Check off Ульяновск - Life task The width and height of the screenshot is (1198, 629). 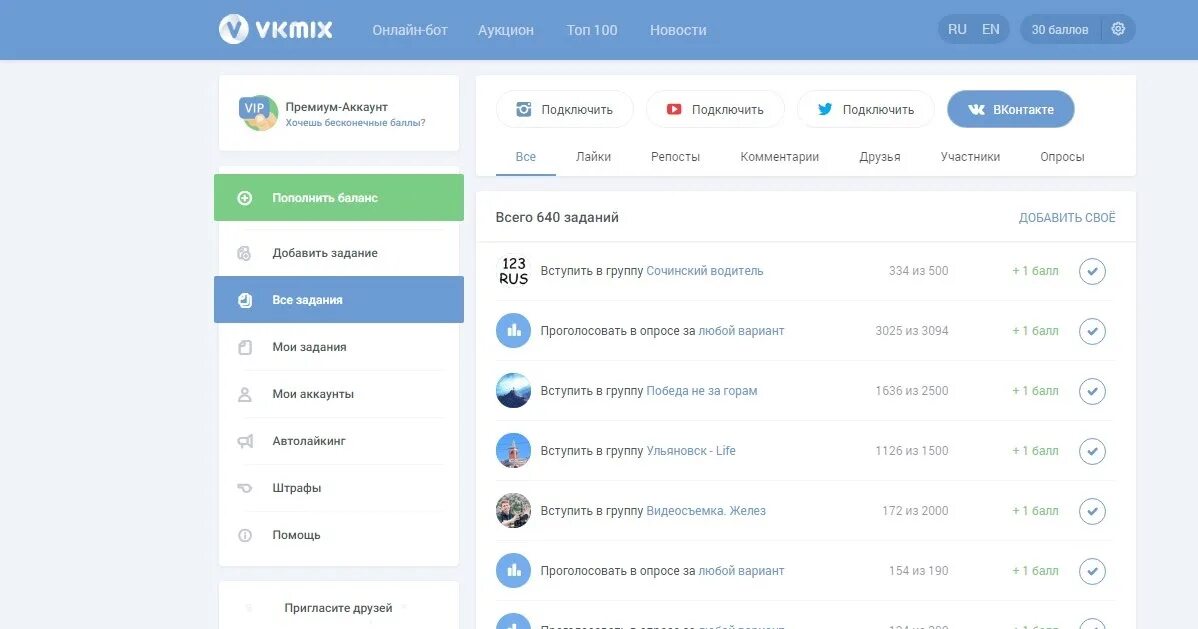click(1092, 451)
